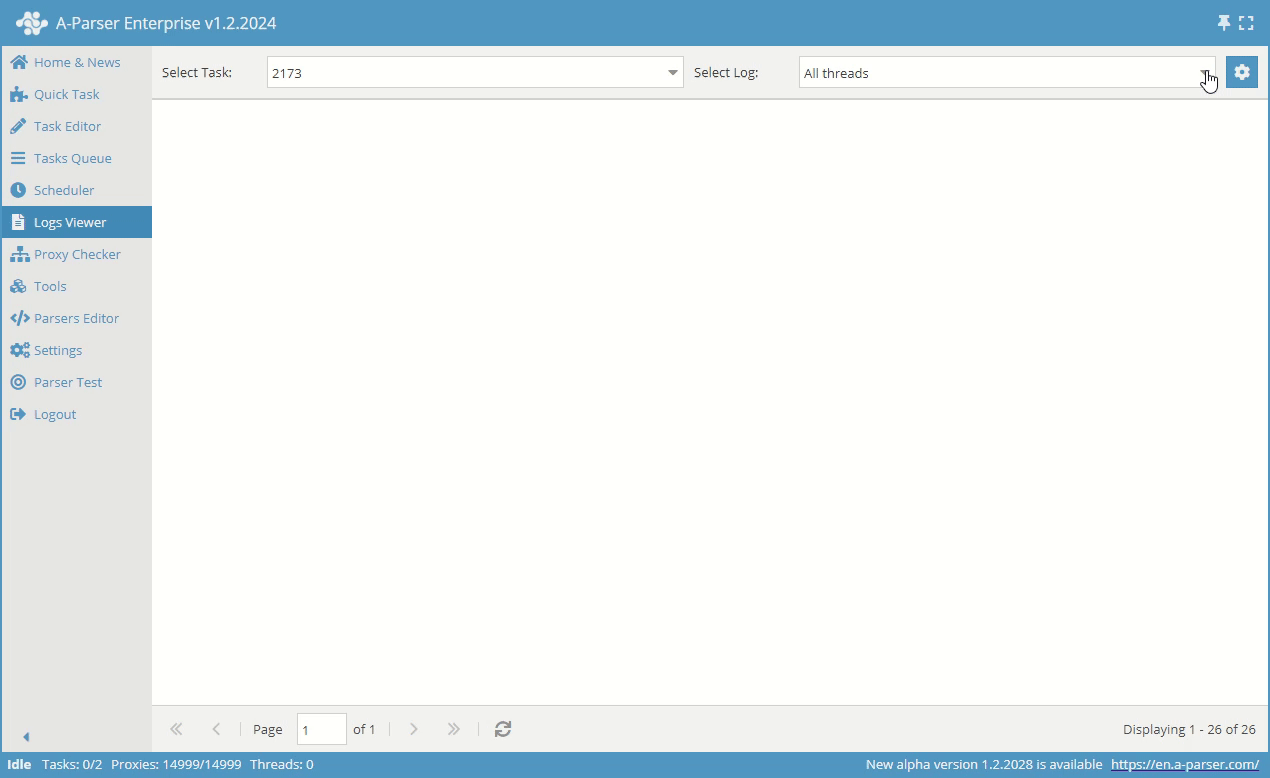Viewport: 1270px width, 778px height.
Task: Collapse the left sidebar arrow
Action: click(x=26, y=736)
